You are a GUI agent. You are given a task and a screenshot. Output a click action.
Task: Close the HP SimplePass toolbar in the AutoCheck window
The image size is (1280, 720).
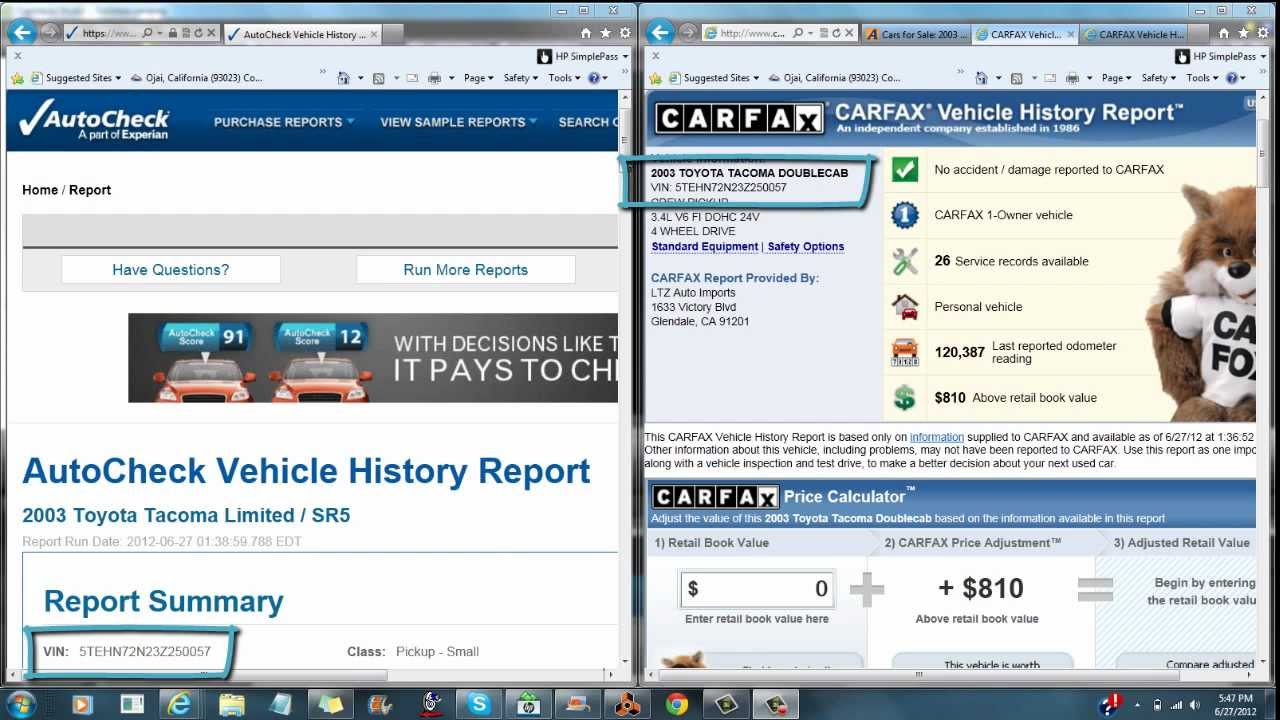(x=17, y=56)
